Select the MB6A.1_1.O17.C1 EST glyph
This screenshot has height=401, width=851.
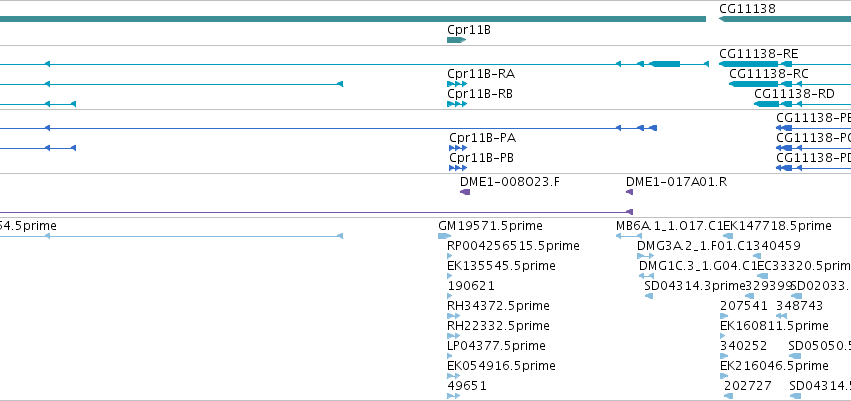629,236
